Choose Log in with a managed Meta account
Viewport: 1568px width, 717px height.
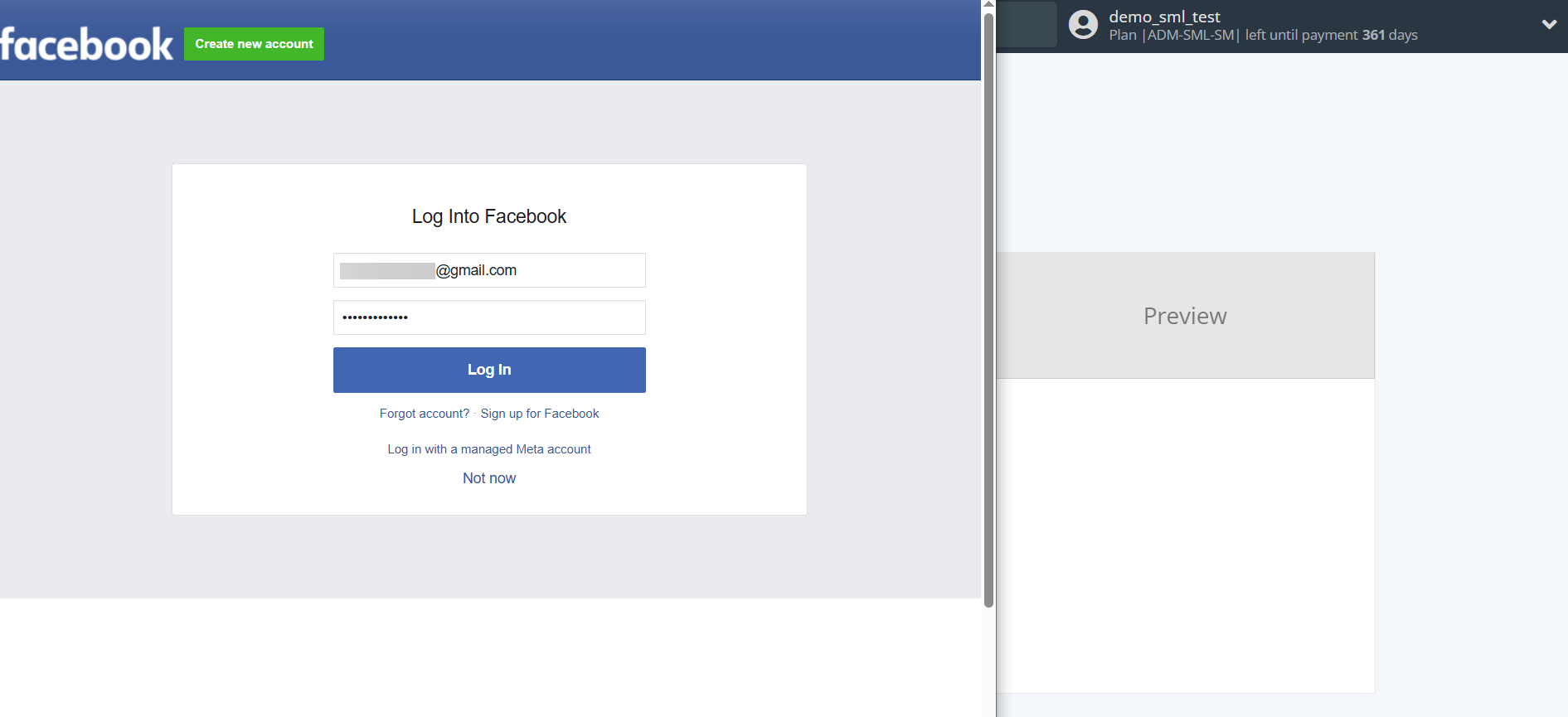[489, 449]
